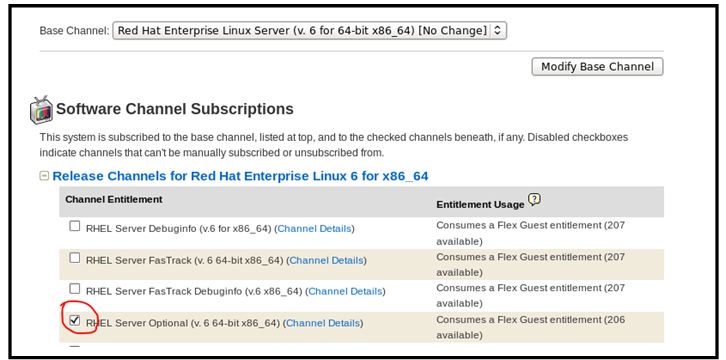Collapse Release Channels section using minus icon
Screen dimensions: 726x360
(x=44, y=176)
